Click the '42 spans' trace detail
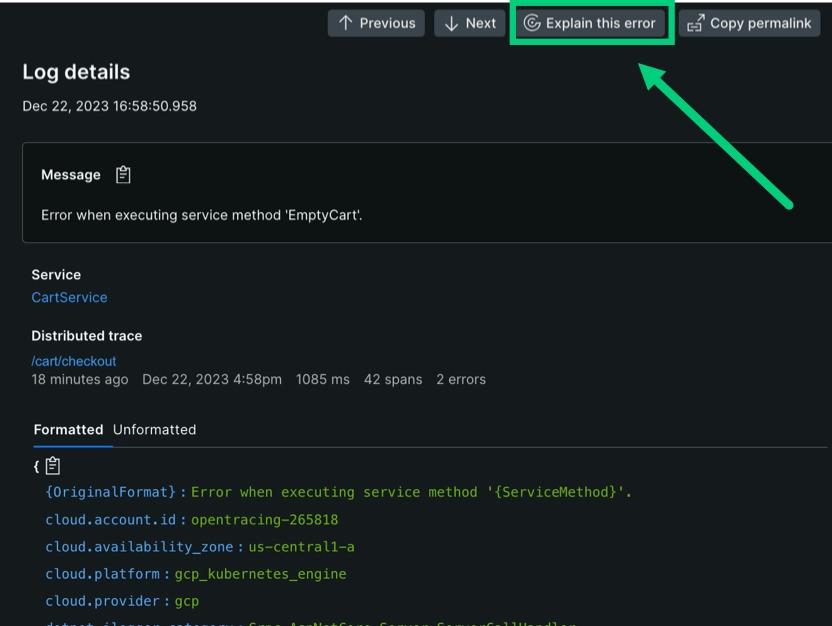This screenshot has height=626, width=832. tap(393, 379)
